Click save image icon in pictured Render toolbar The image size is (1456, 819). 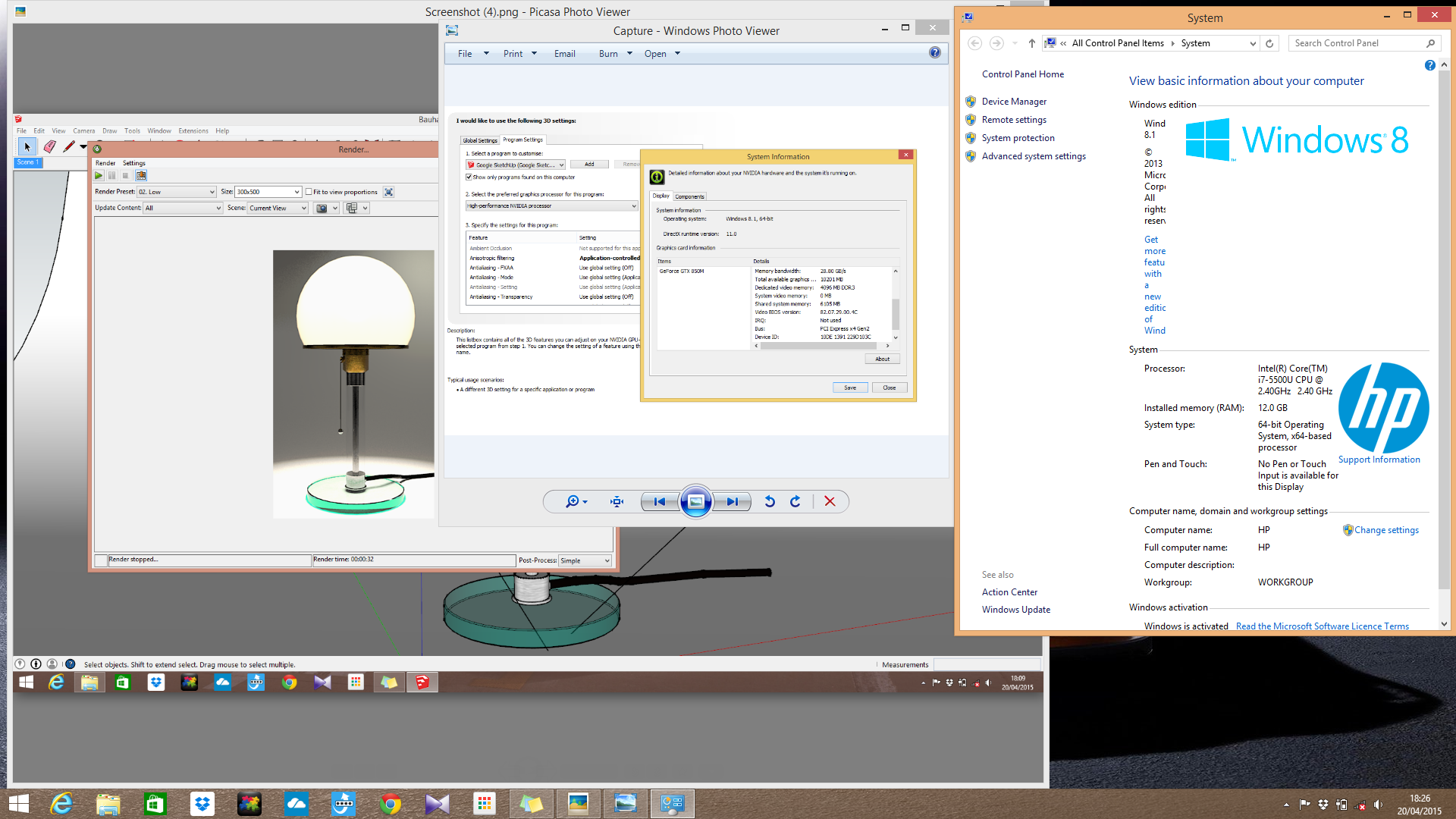[141, 176]
